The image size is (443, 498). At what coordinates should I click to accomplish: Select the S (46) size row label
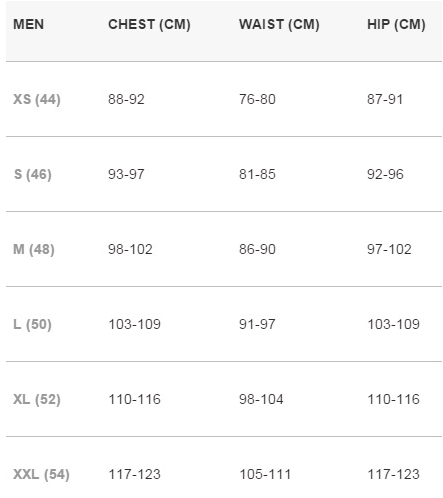tap(33, 174)
